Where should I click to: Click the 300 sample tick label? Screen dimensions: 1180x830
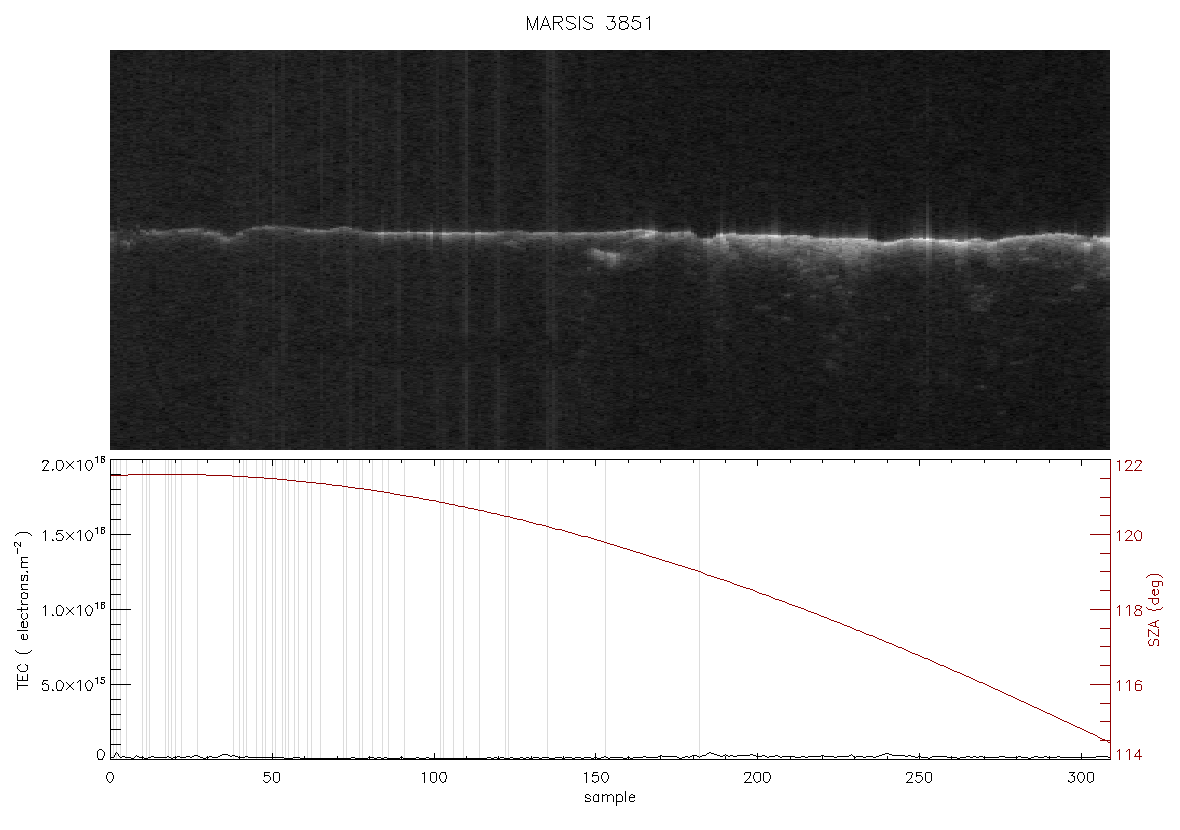1081,777
